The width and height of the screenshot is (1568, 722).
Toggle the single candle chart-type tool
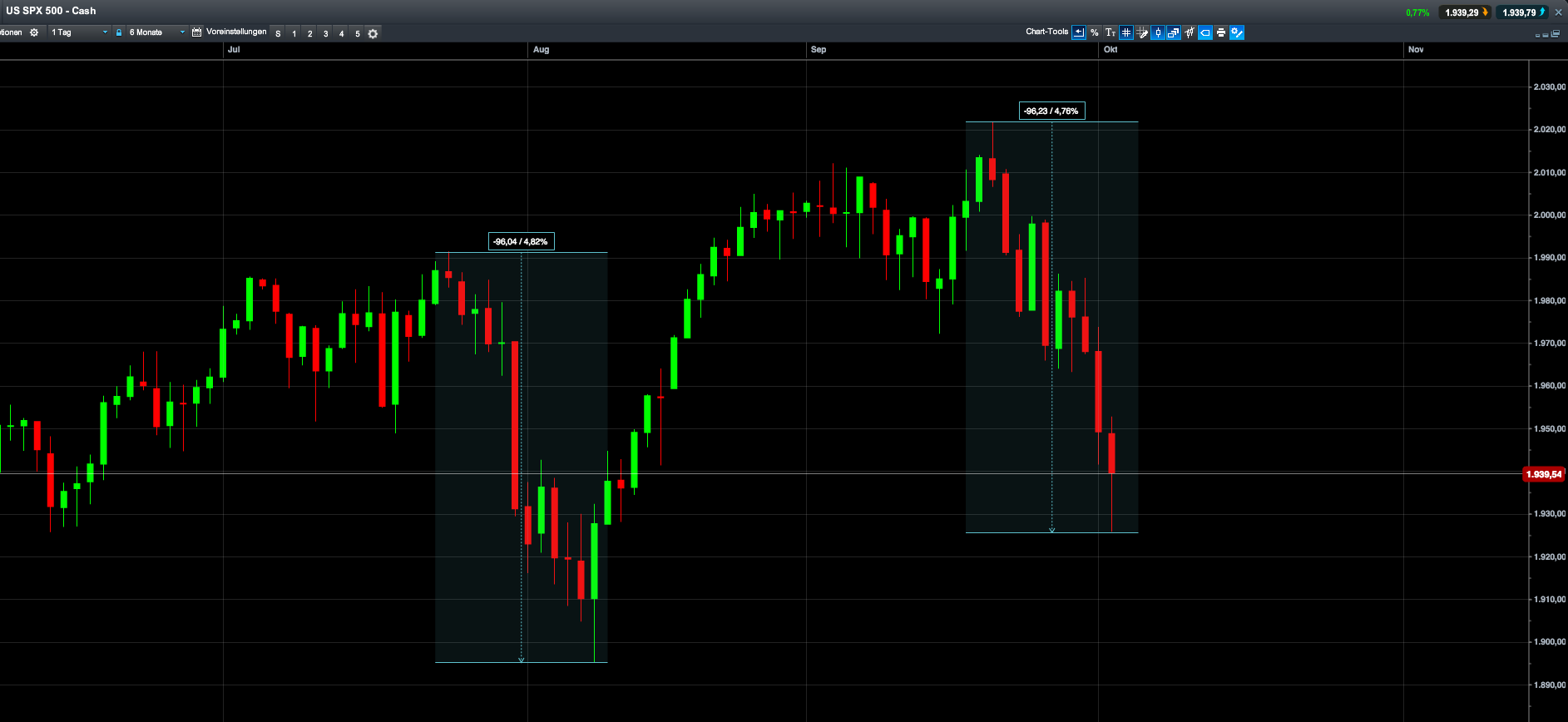click(x=1158, y=32)
